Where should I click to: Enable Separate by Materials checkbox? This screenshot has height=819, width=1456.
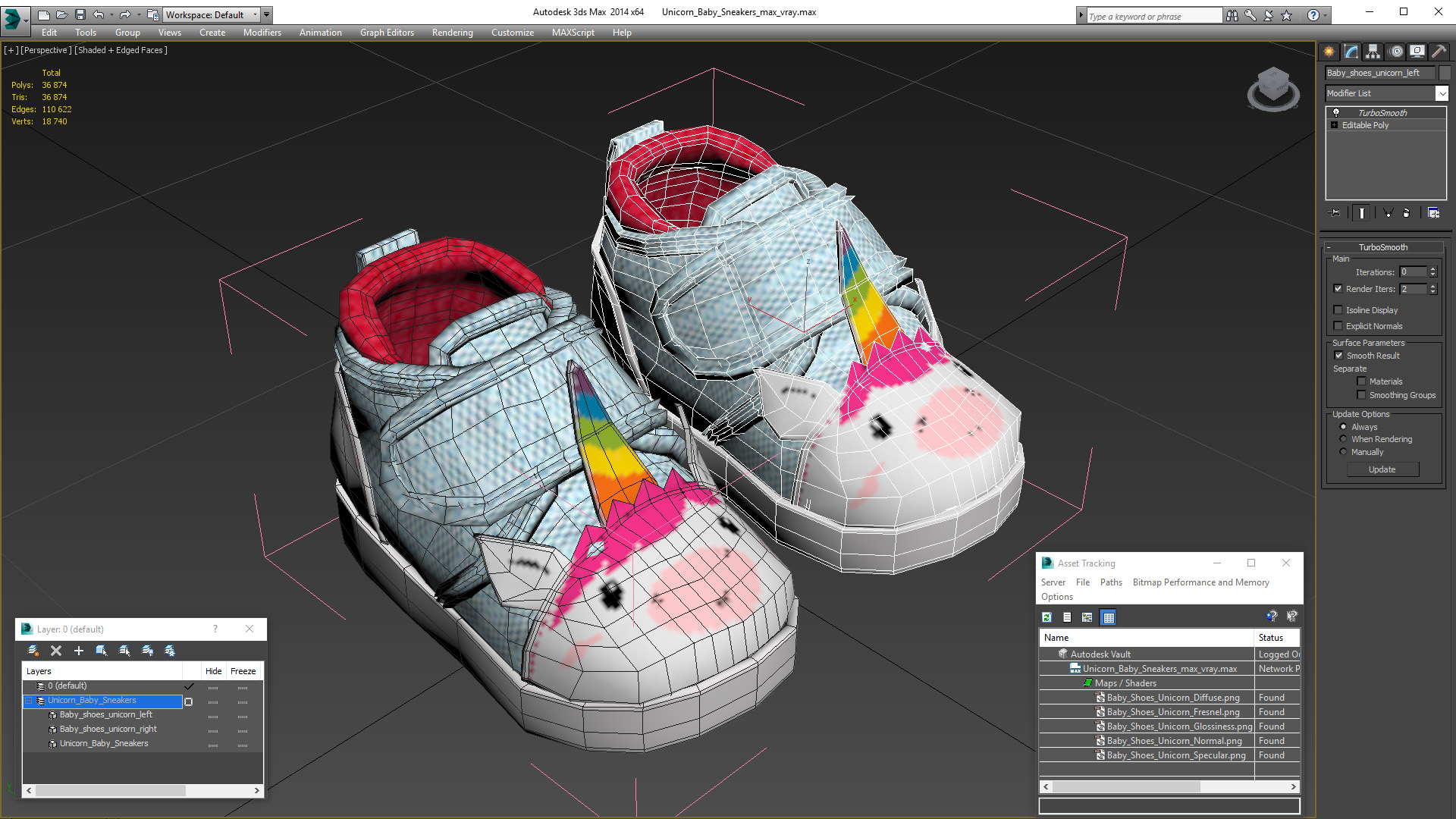click(1362, 381)
